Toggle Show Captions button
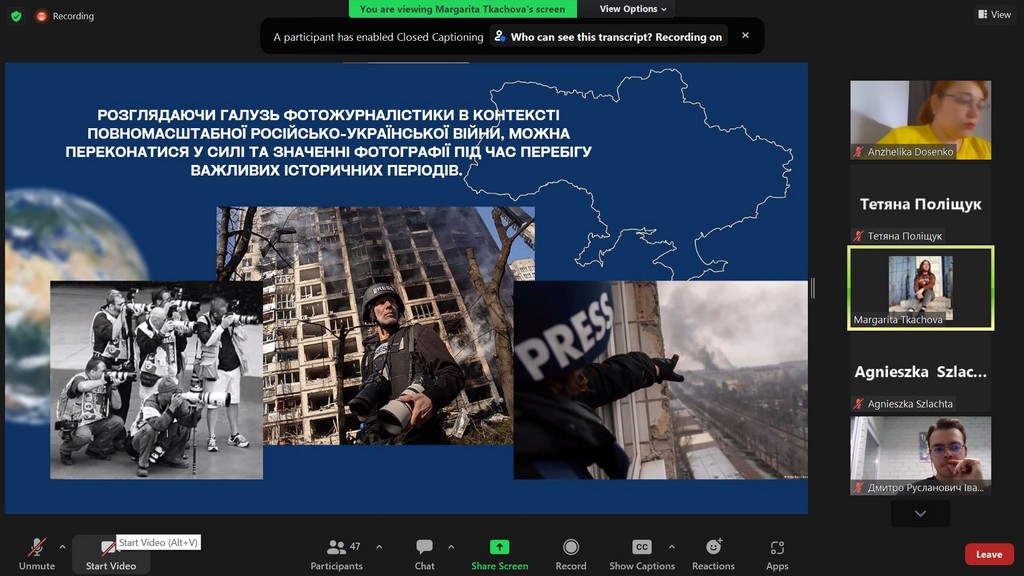1024x576 pixels. coord(642,547)
